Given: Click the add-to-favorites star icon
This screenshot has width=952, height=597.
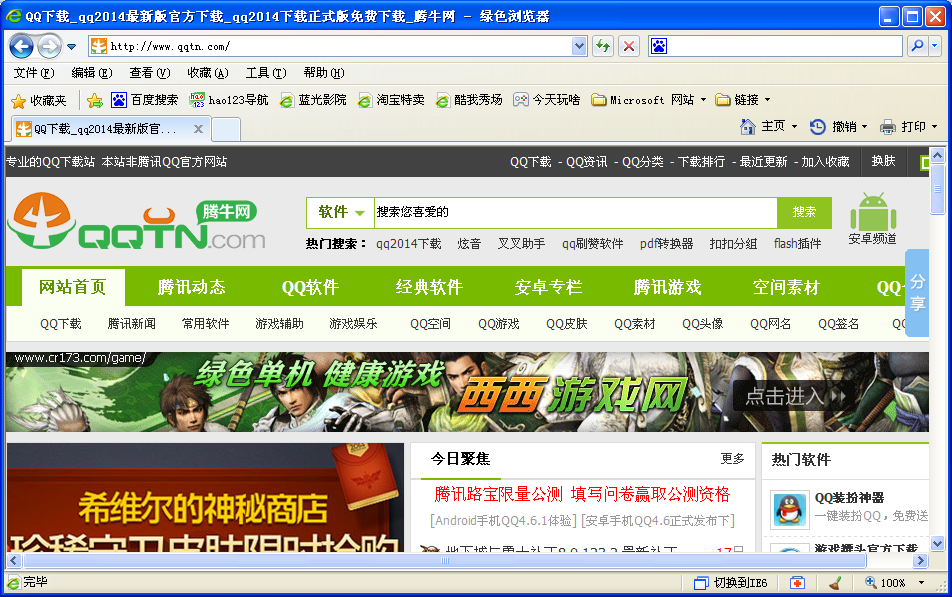Looking at the screenshot, I should [x=95, y=100].
